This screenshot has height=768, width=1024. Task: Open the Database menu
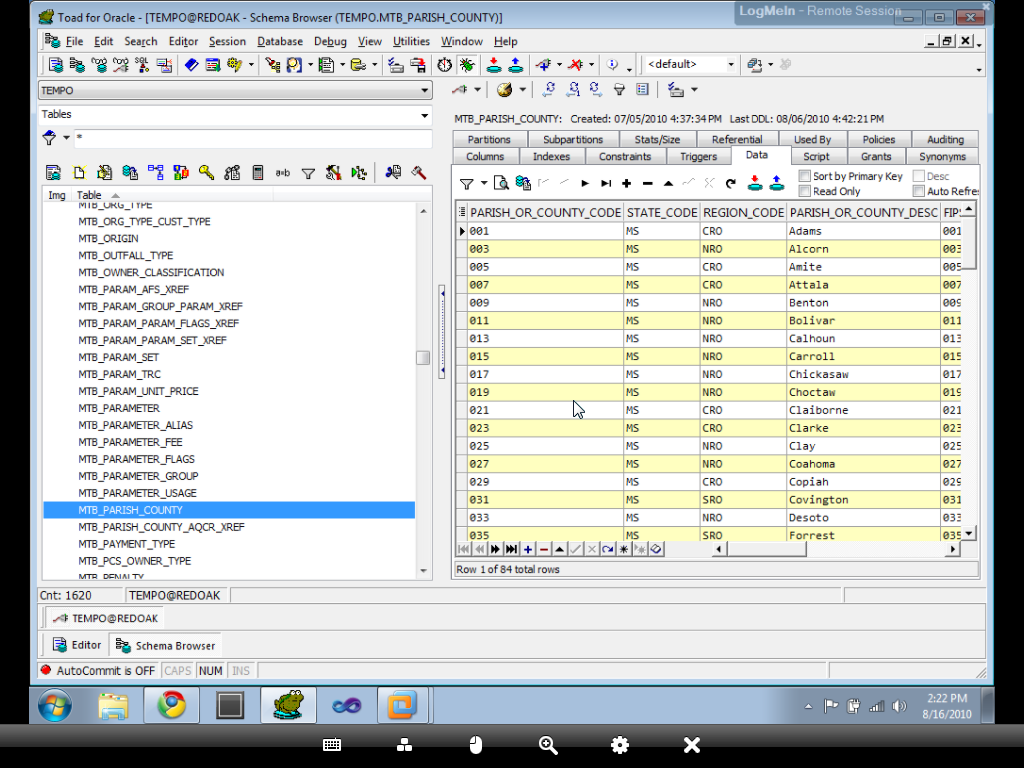point(280,41)
